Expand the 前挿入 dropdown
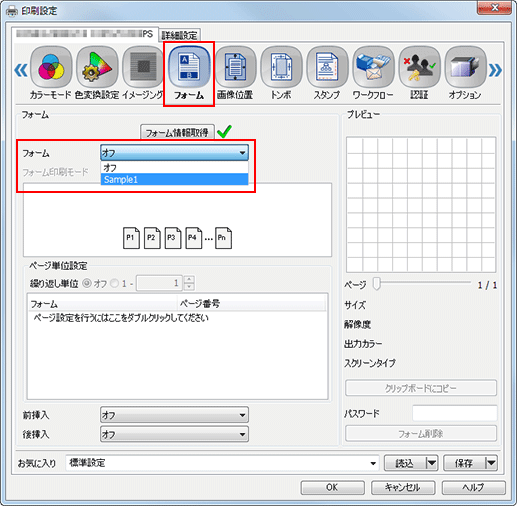 [x=174, y=415]
